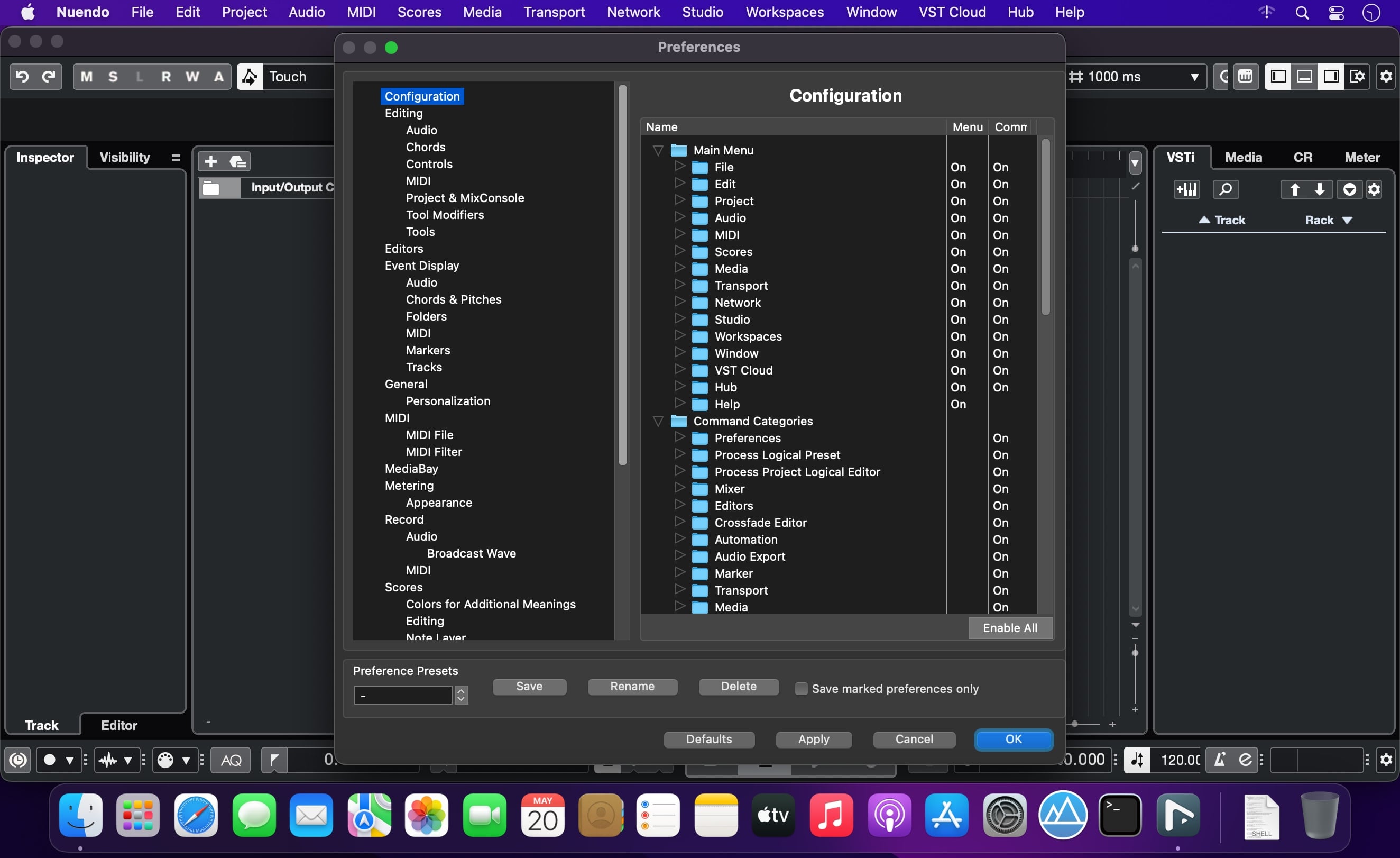The width and height of the screenshot is (1400, 858).
Task: Click the Rename preset button
Action: pyautogui.click(x=632, y=686)
